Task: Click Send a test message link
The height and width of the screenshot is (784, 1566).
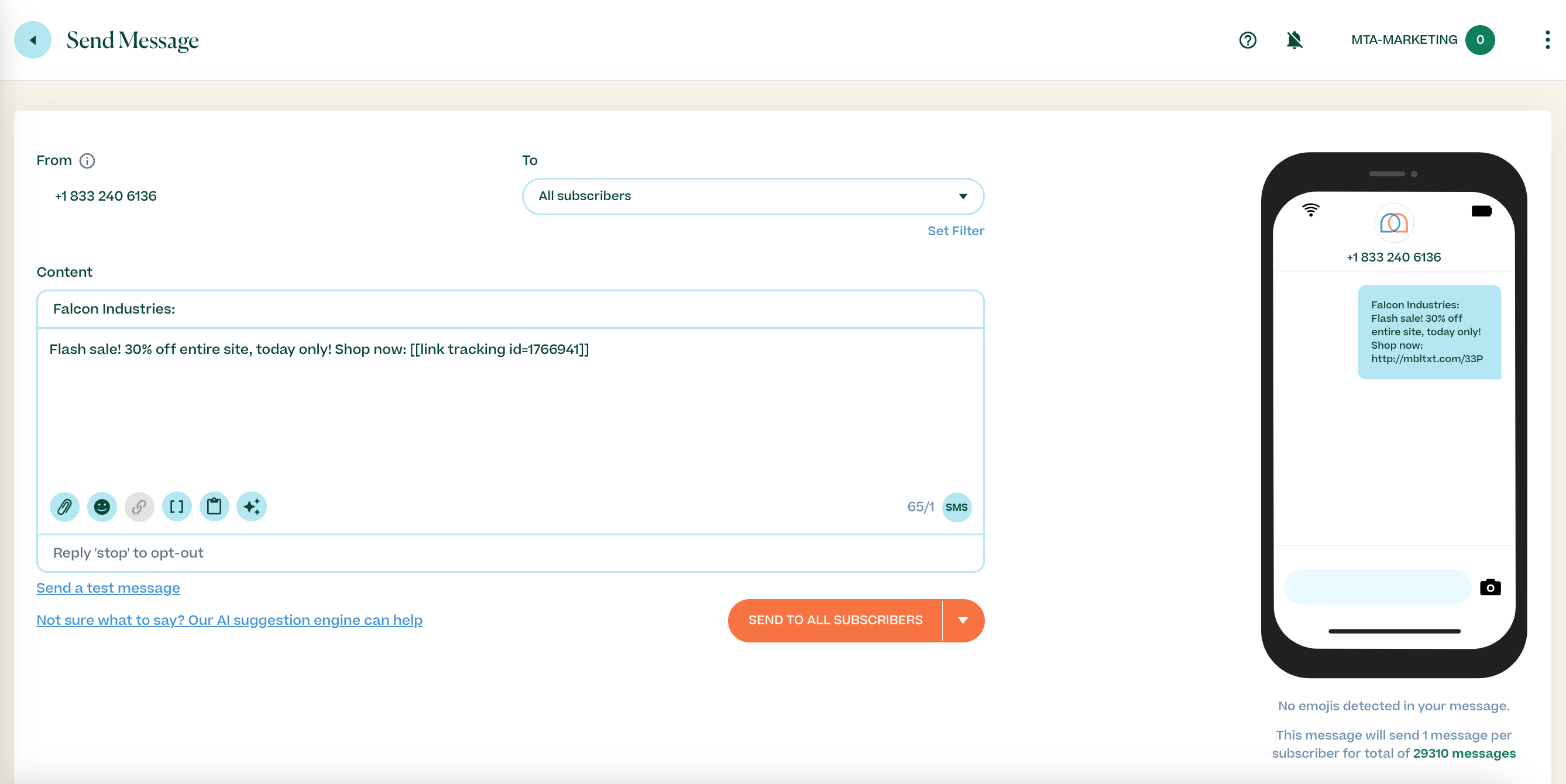Action: pos(108,589)
